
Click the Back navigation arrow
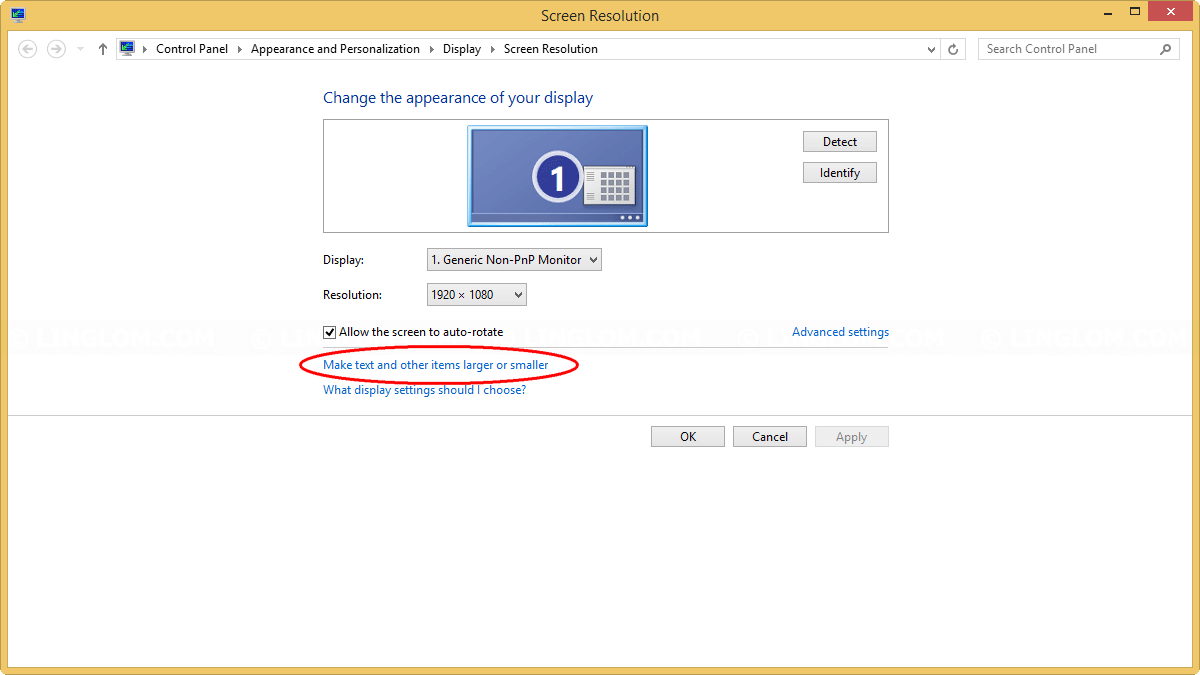pyautogui.click(x=27, y=48)
